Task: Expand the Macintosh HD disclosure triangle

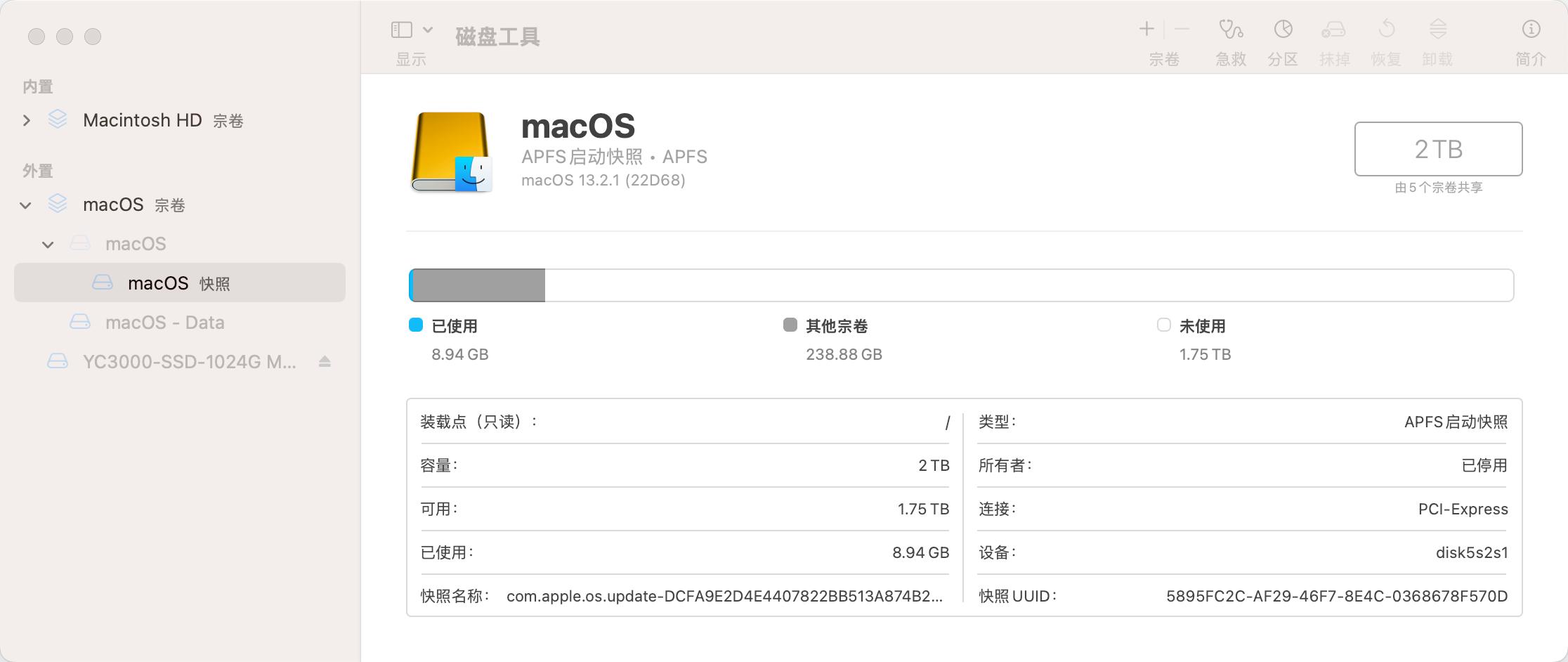Action: click(27, 120)
